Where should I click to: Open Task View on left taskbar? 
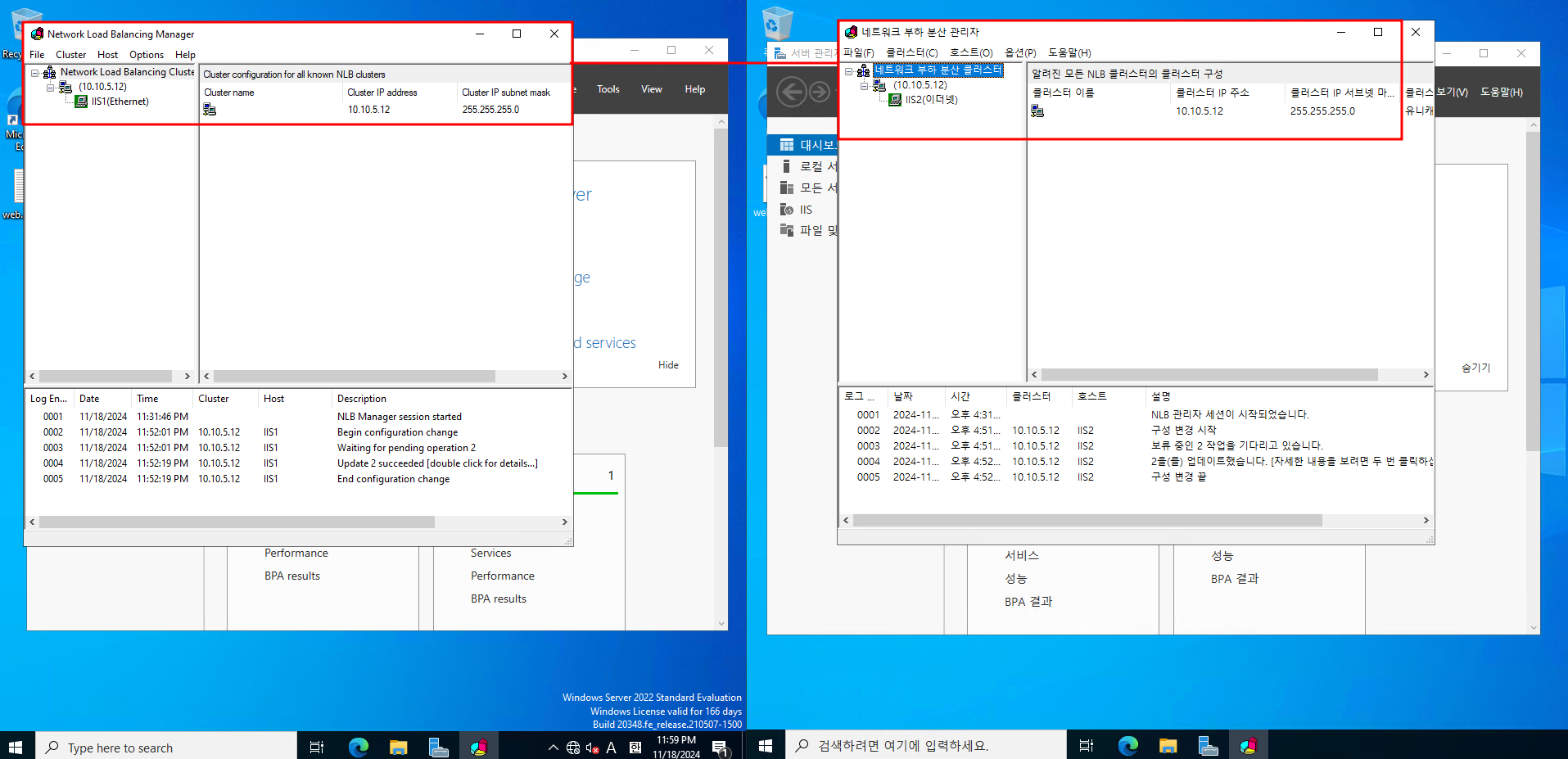pos(317,747)
